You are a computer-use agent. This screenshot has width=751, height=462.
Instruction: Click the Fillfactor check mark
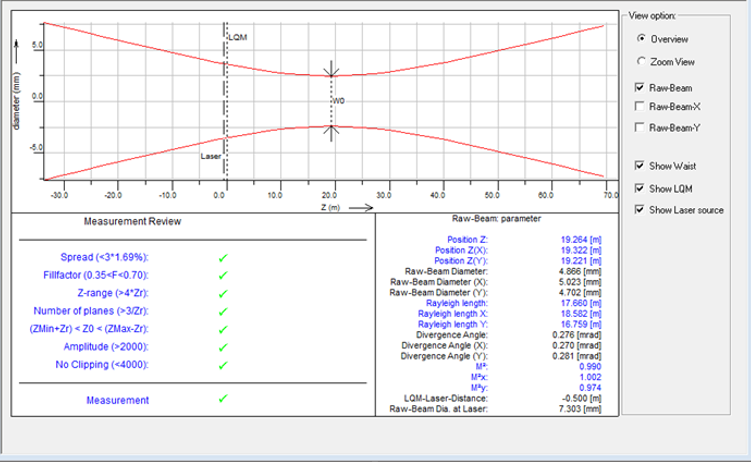(223, 275)
